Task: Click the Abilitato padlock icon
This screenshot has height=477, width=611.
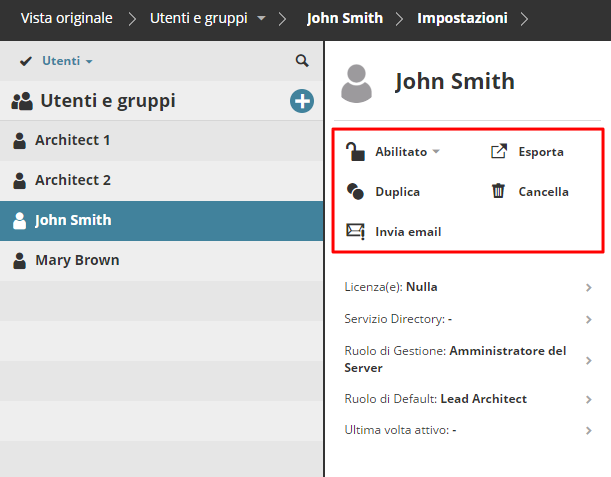Action: tap(355, 152)
